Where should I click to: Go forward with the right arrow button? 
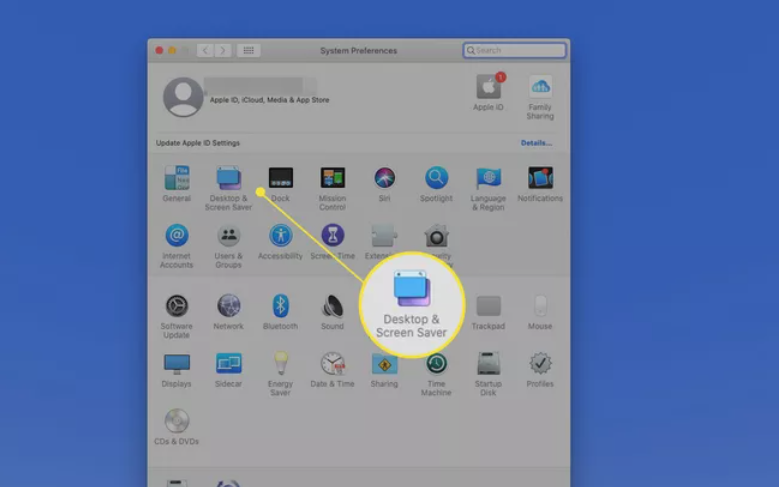[223, 50]
